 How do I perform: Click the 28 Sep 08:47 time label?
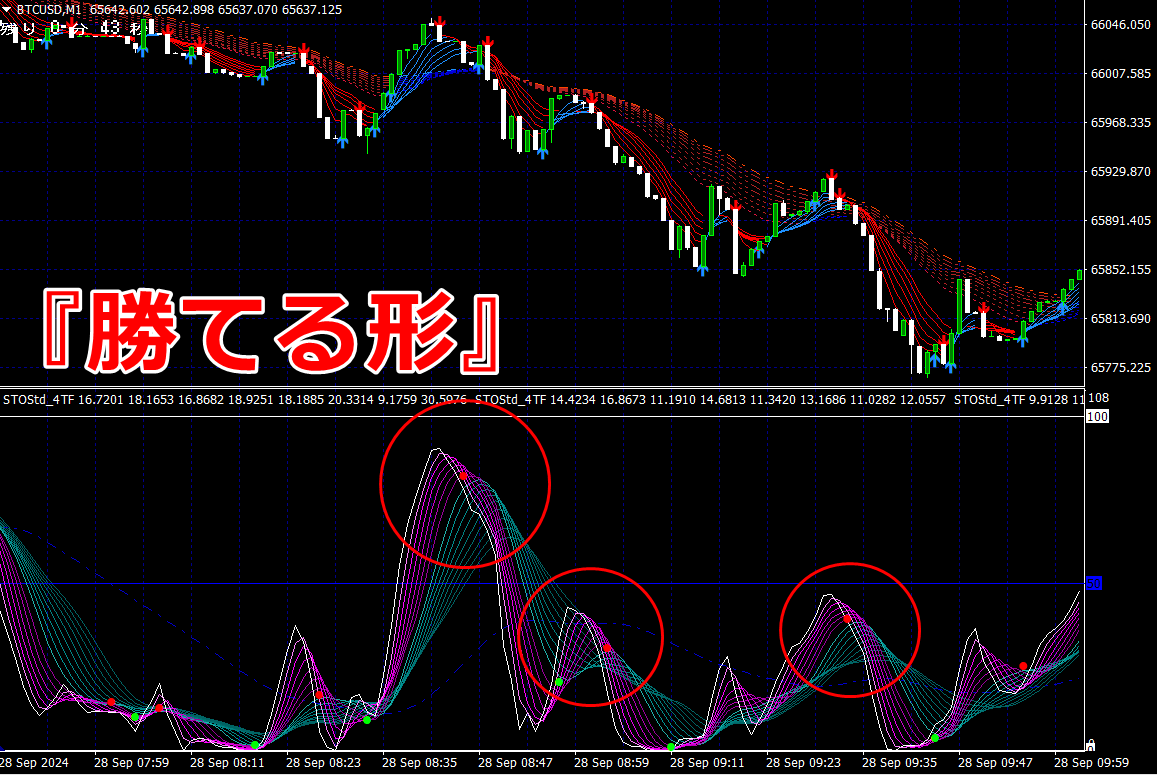(x=515, y=763)
